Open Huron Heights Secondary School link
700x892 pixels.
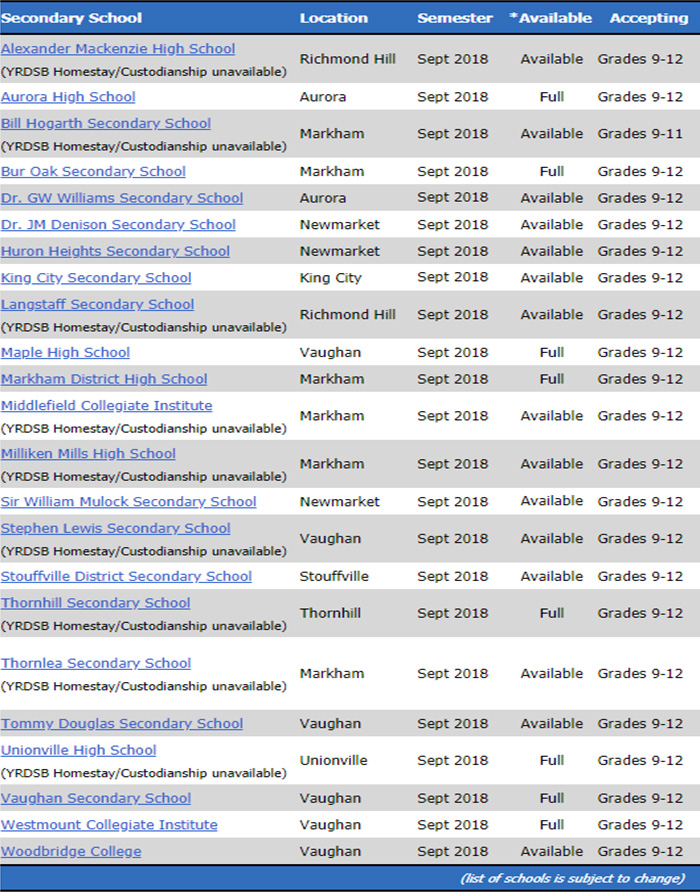click(x=115, y=252)
